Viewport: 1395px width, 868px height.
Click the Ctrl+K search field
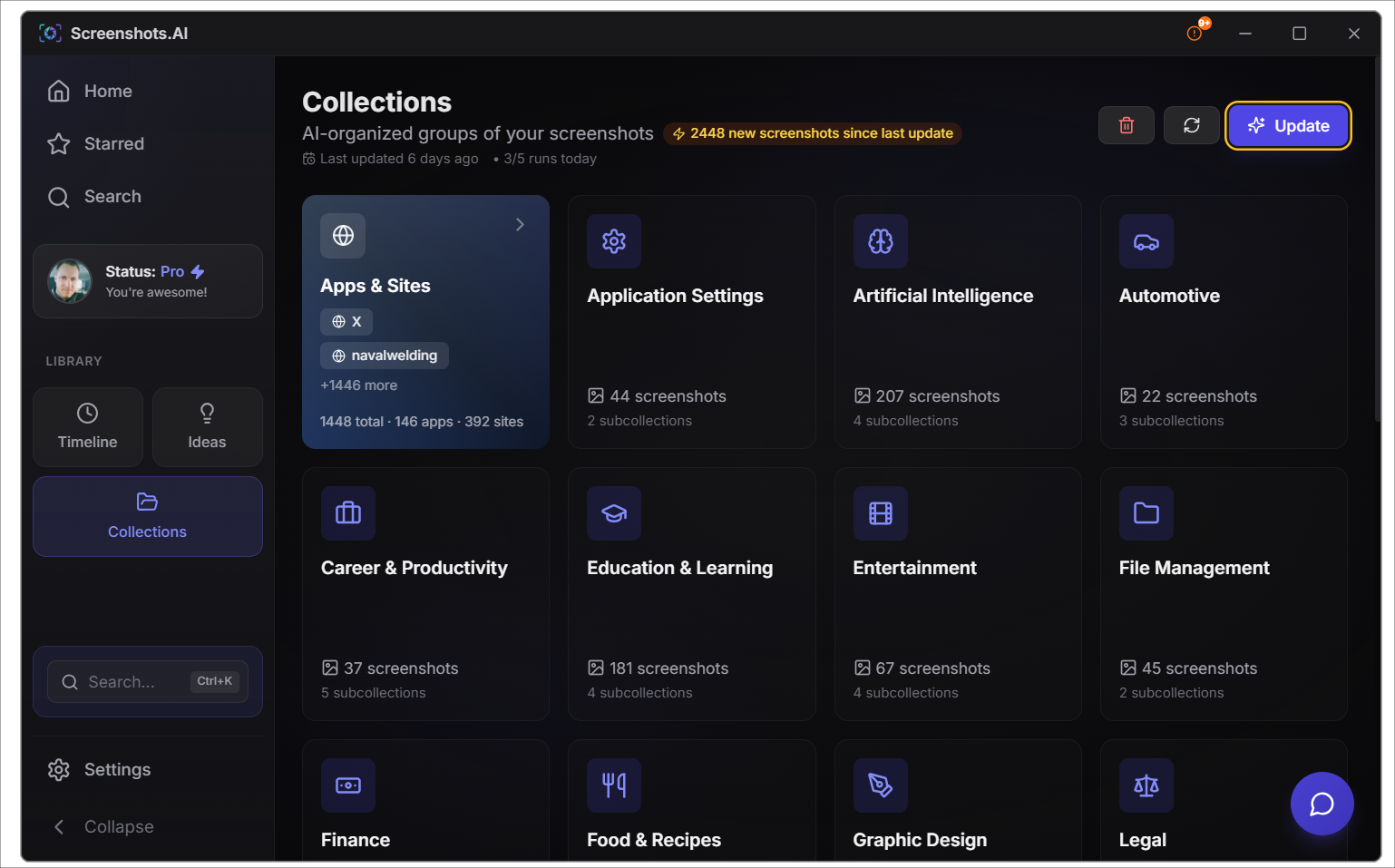[147, 681]
